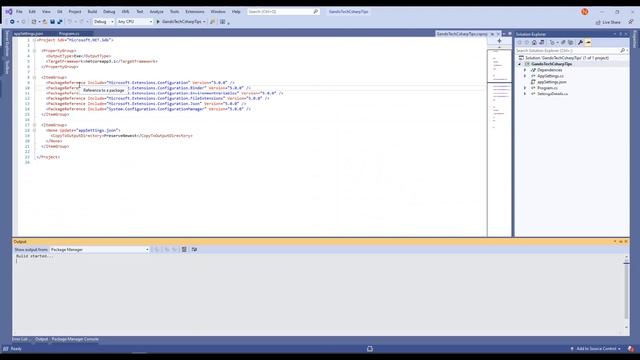640x360 pixels.
Task: Click Add to Source Control
Action: pyautogui.click(x=596, y=349)
